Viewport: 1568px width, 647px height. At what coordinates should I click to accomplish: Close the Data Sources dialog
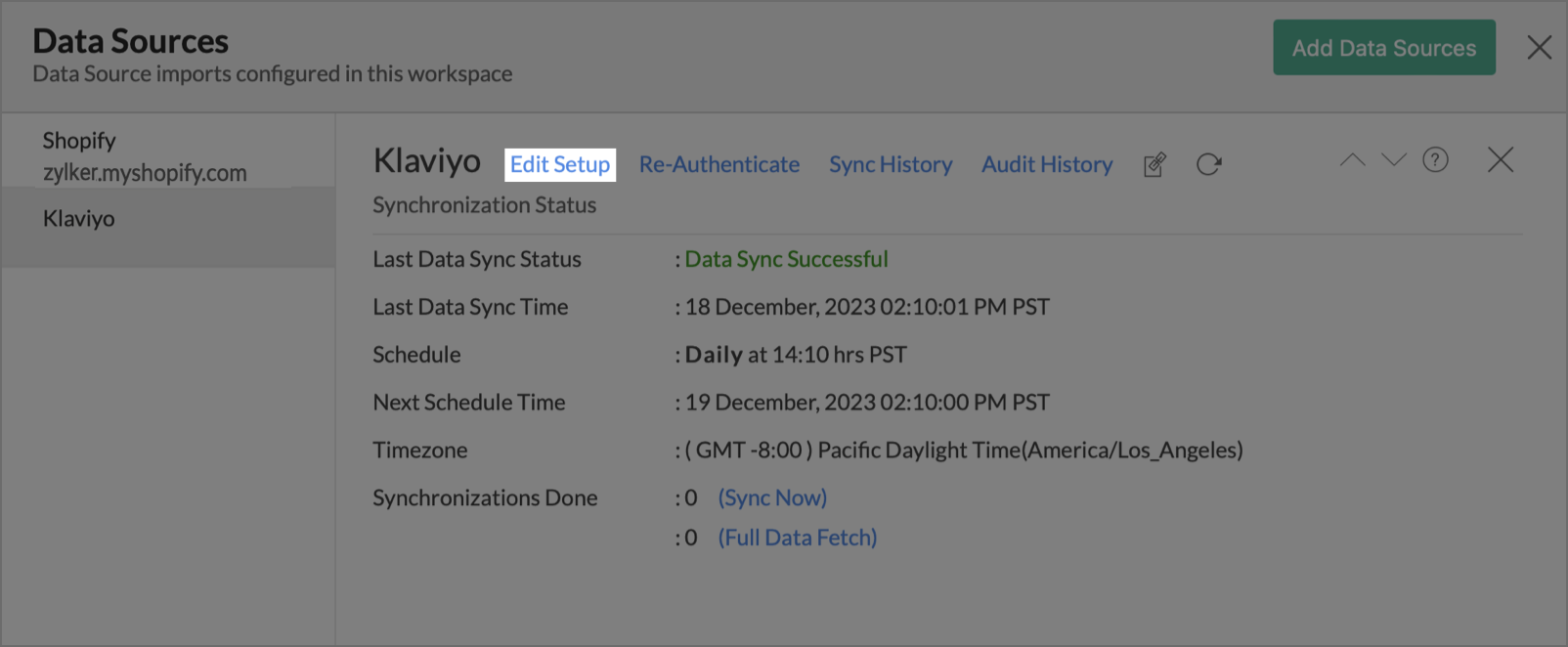point(1539,47)
